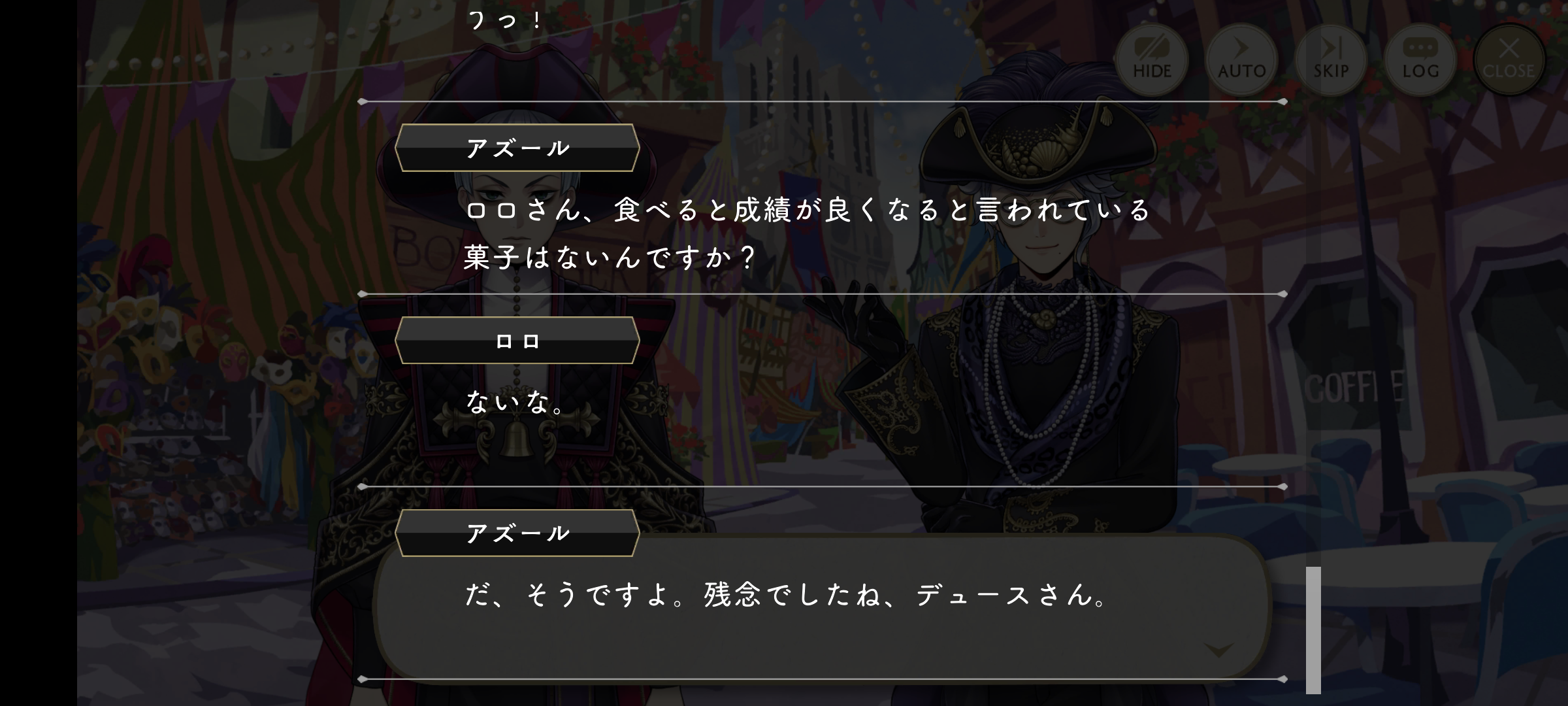Click the ロロ reply ないな。

(515, 402)
